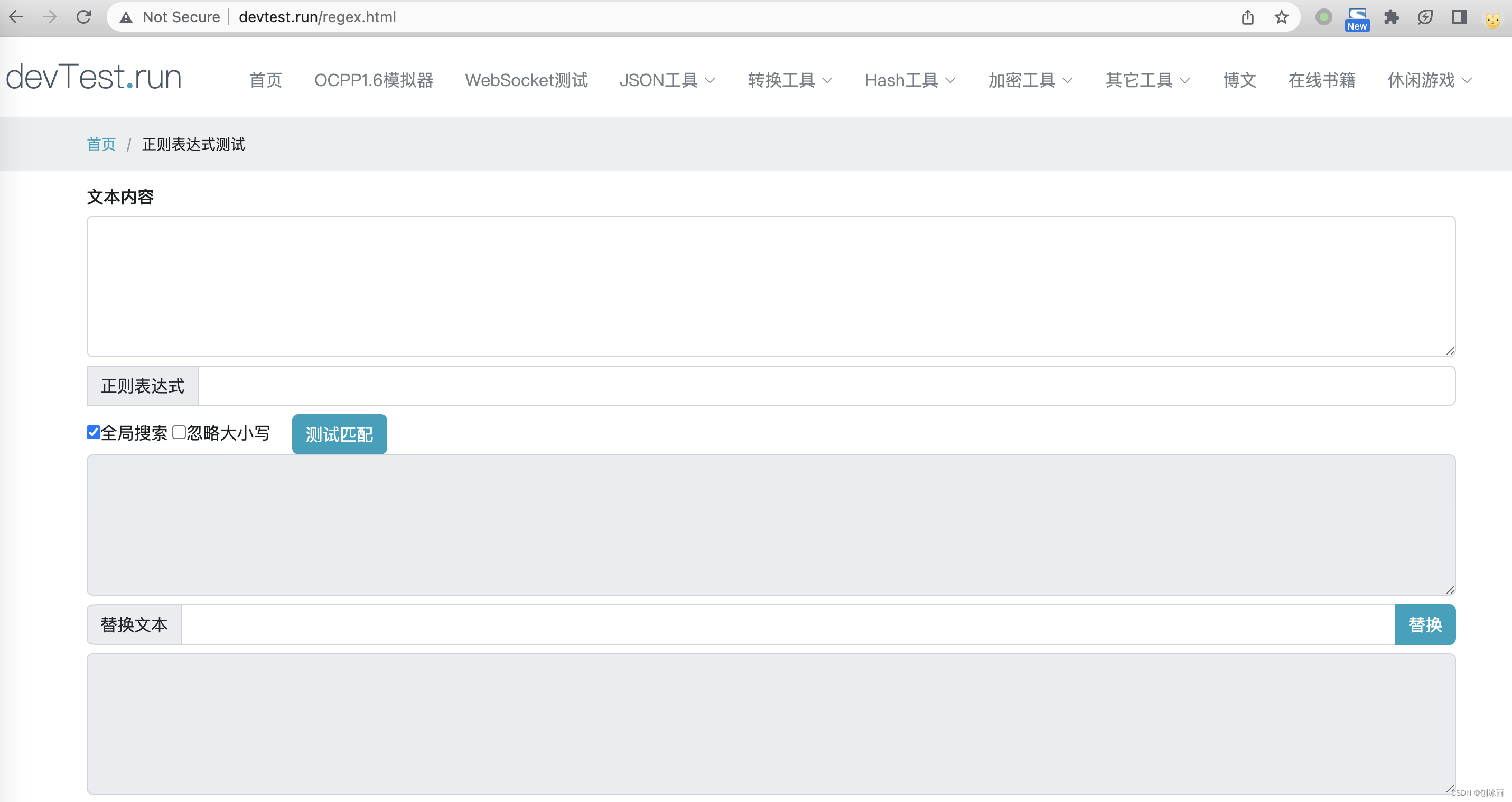Image resolution: width=1512 pixels, height=802 pixels.
Task: Focus the 正则表达式 input field
Action: [x=826, y=386]
